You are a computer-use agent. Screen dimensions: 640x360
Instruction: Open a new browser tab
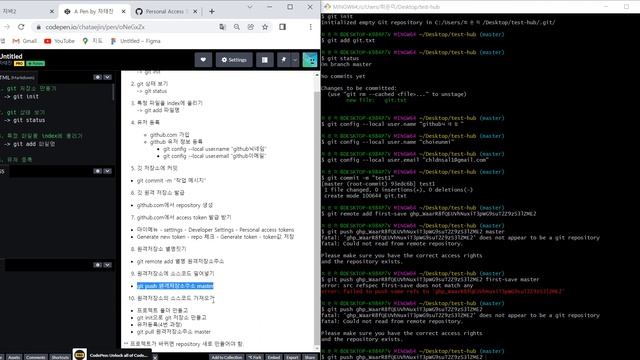tap(211, 11)
